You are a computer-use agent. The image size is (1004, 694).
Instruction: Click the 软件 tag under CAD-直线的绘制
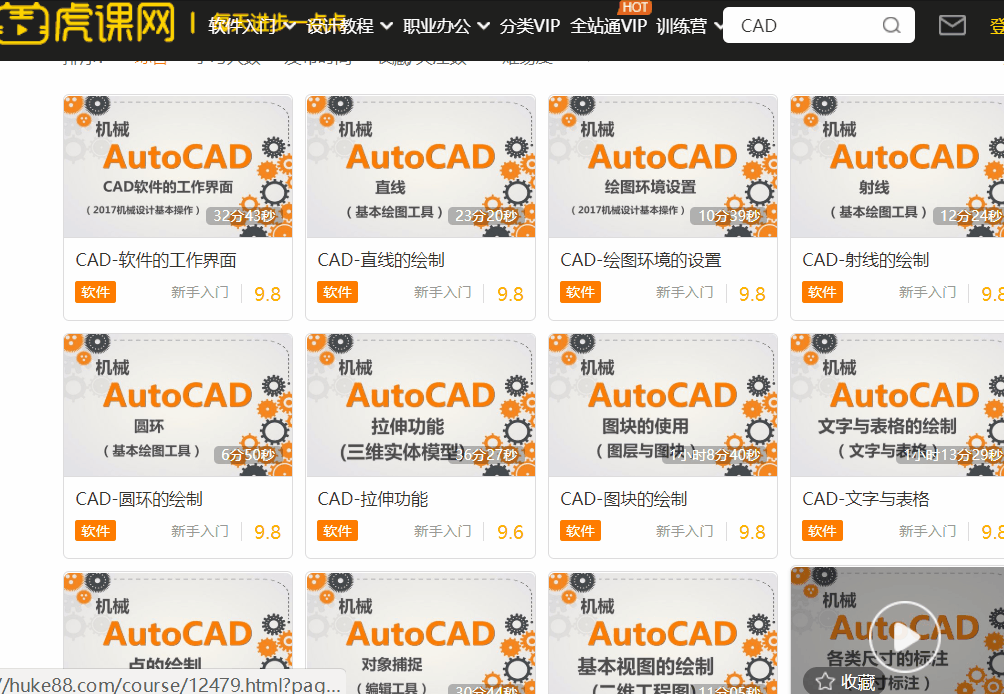tap(337, 293)
